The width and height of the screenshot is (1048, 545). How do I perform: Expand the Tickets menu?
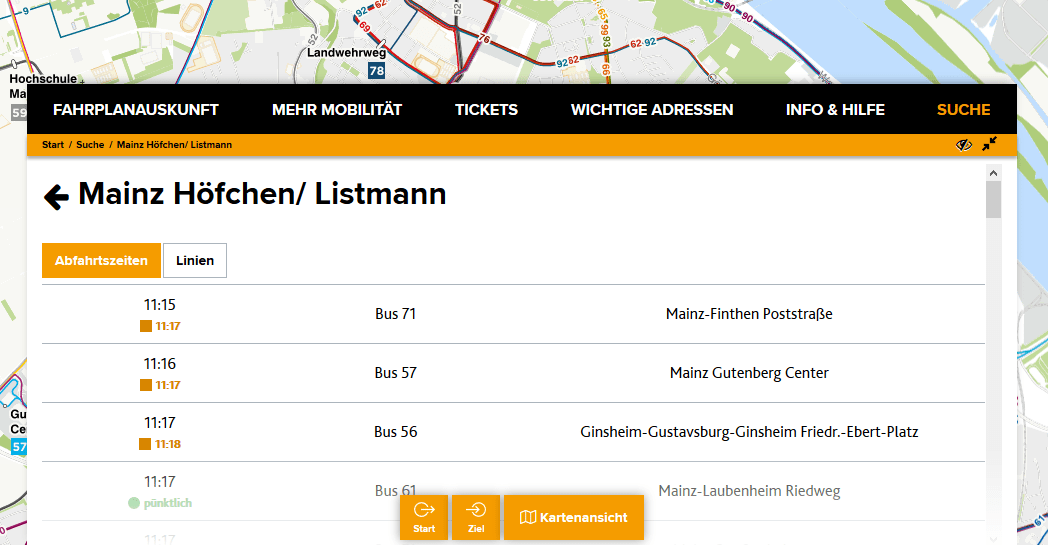click(486, 110)
